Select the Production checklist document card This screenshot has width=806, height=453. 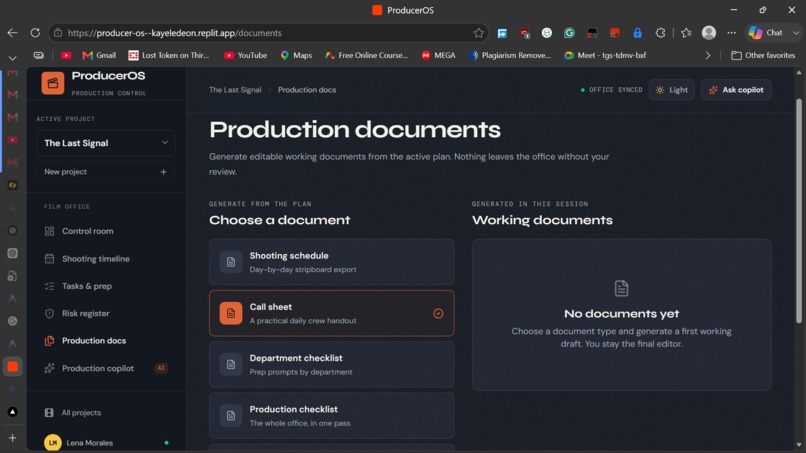pyautogui.click(x=332, y=415)
